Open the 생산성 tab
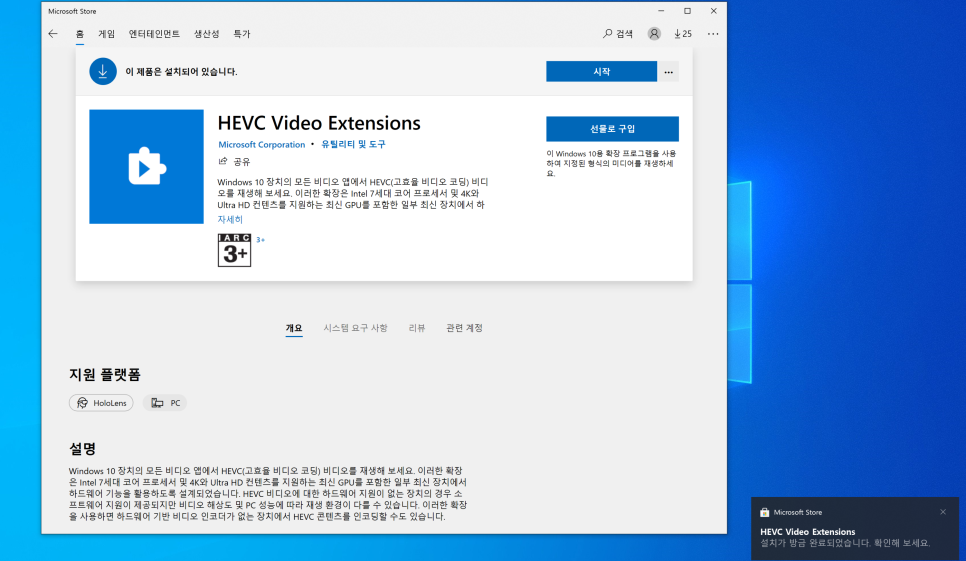Viewport: 966px width, 561px height. click(206, 34)
